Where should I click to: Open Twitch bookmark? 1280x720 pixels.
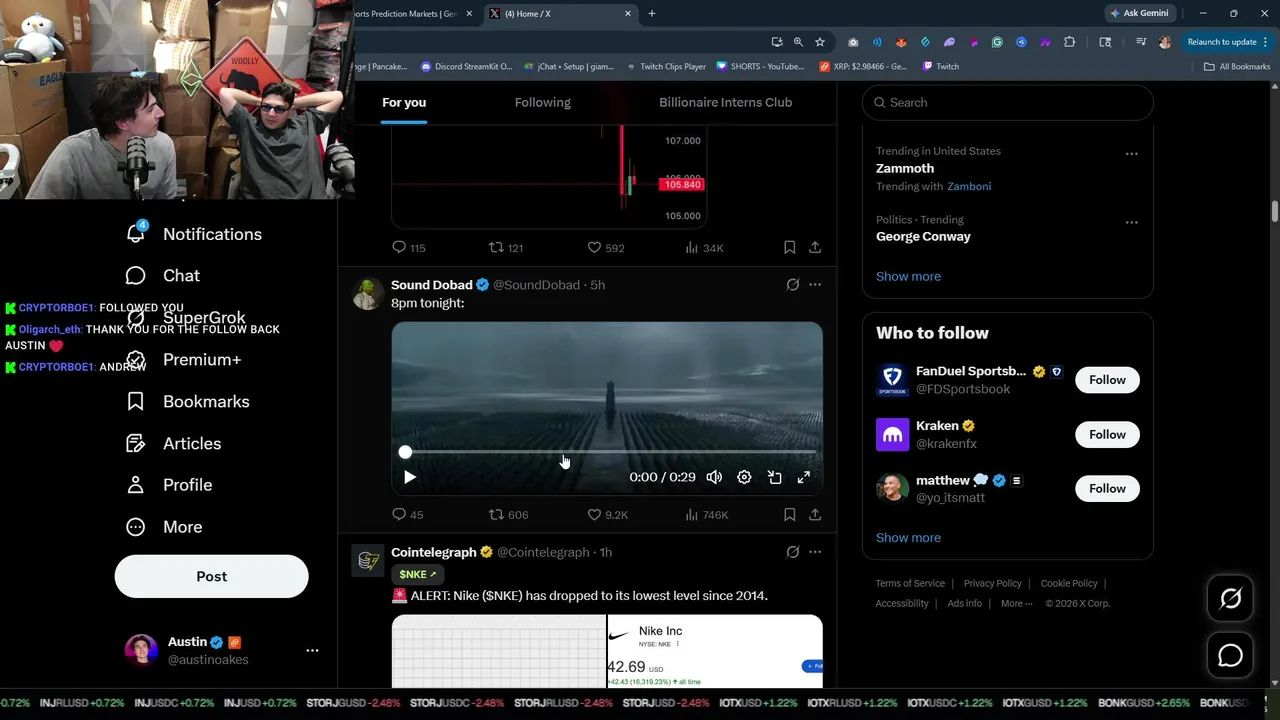[x=940, y=67]
